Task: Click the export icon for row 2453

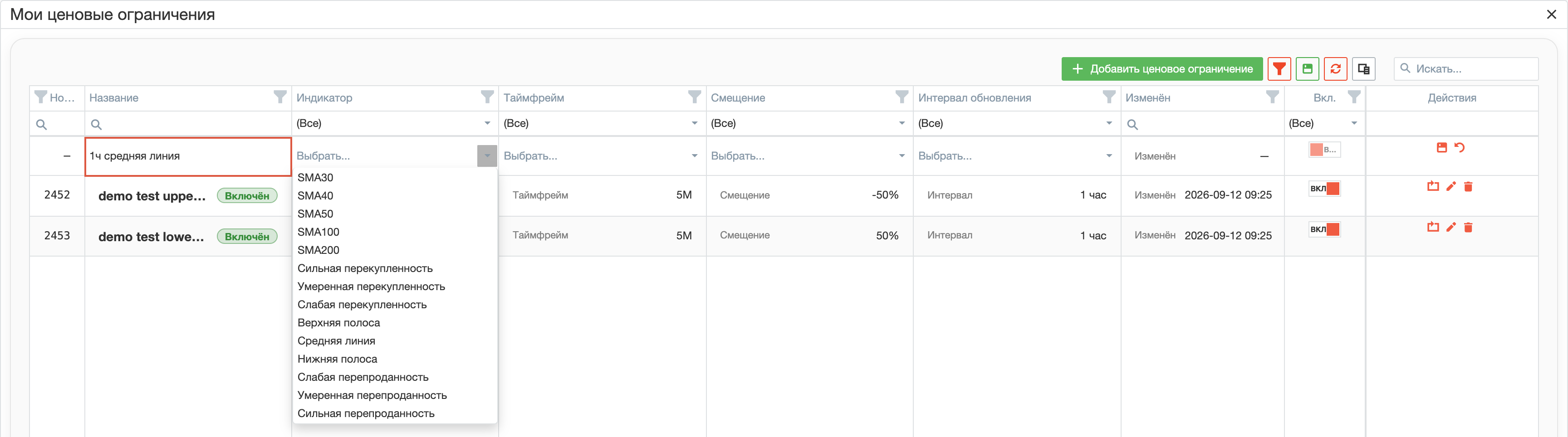Action: pyautogui.click(x=1433, y=227)
